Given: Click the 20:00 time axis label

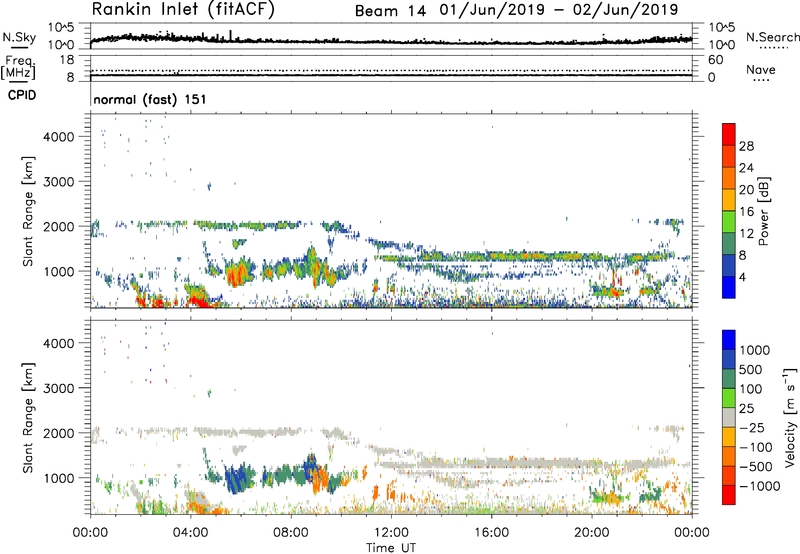Looking at the screenshot, I should coord(592,533).
